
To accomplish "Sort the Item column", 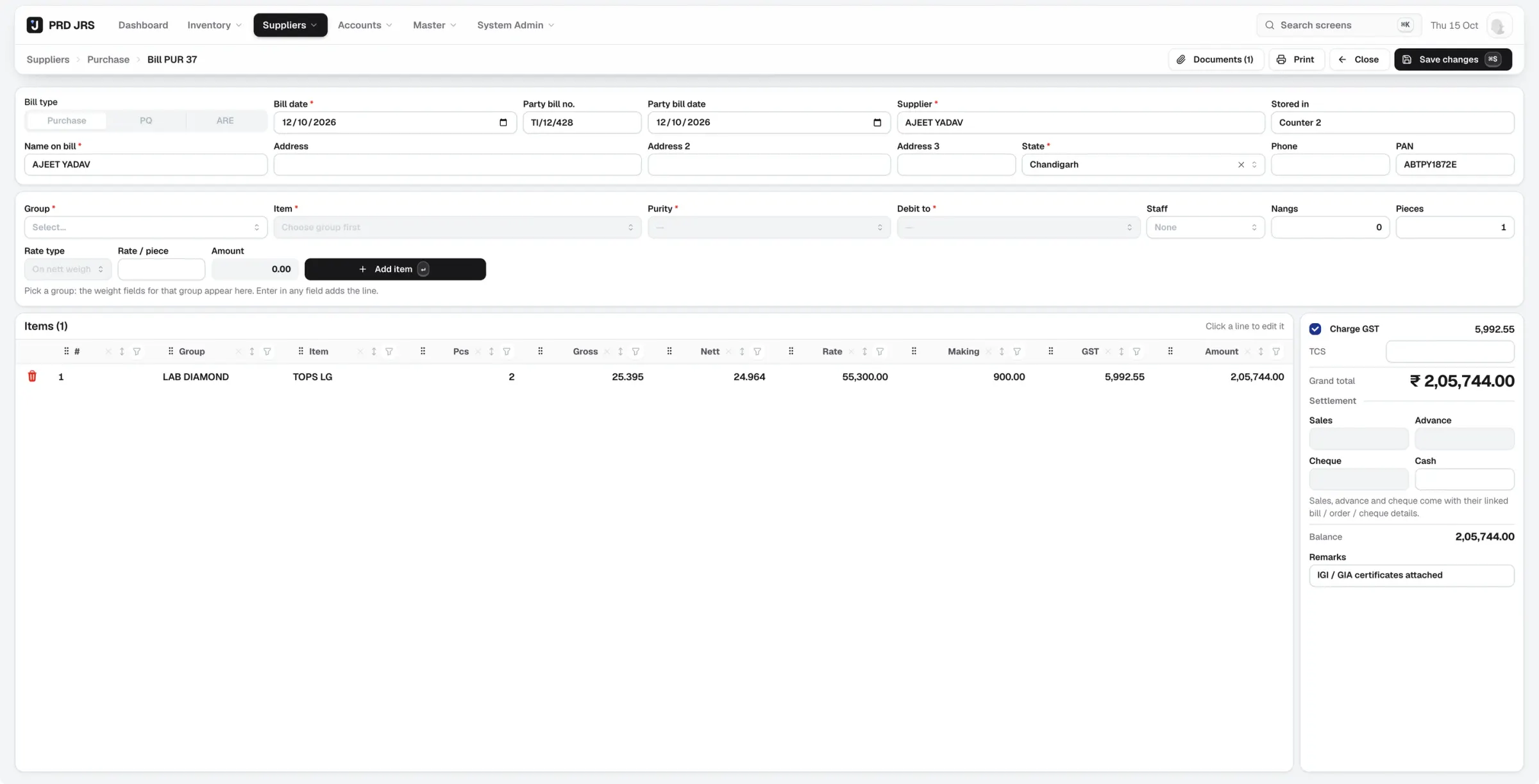I will (x=374, y=351).
